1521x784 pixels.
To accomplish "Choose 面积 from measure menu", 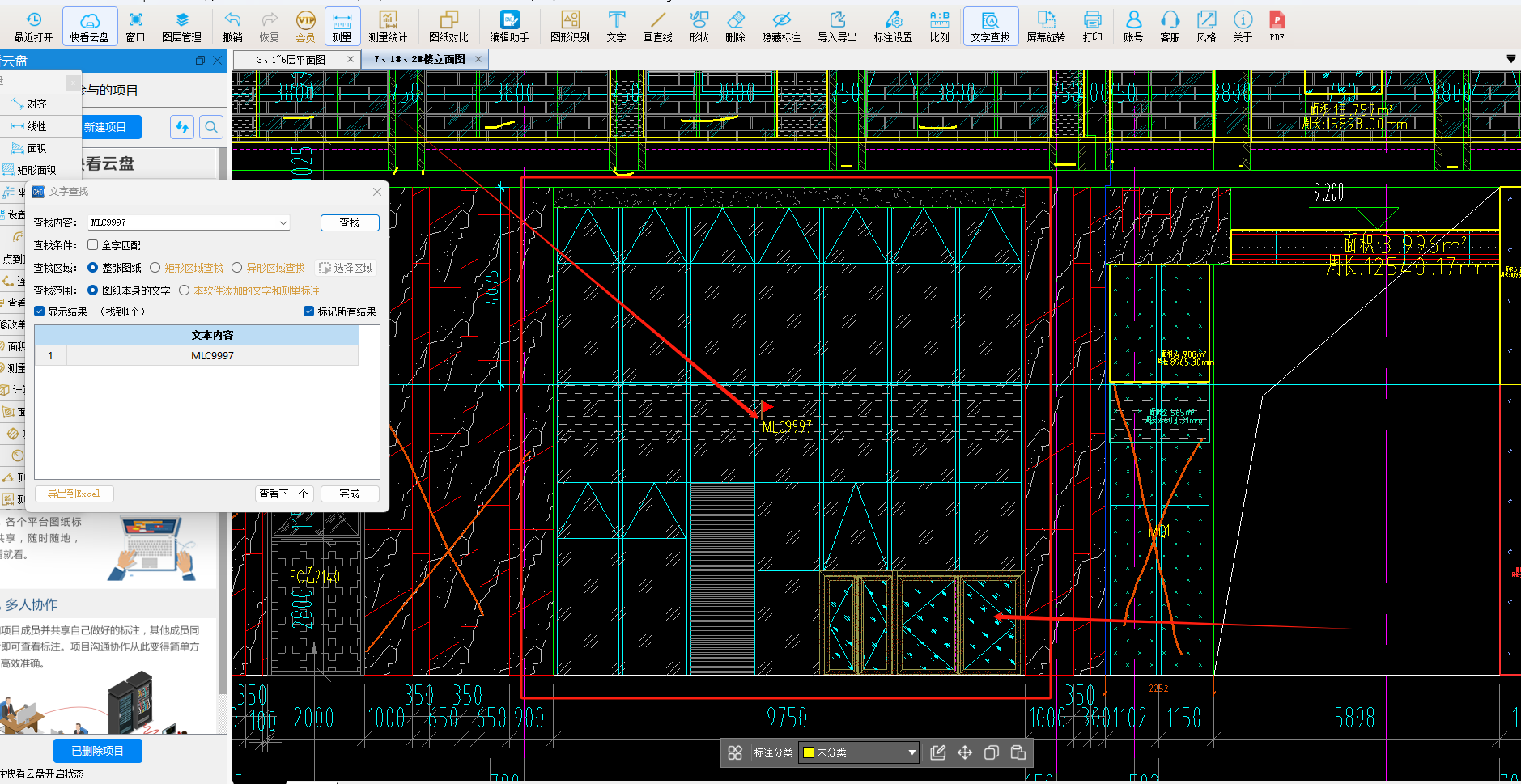I will coord(36,148).
